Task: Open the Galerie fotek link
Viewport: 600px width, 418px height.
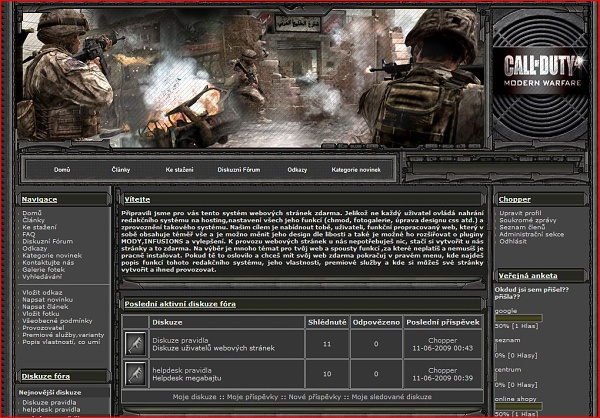Action: point(44,269)
